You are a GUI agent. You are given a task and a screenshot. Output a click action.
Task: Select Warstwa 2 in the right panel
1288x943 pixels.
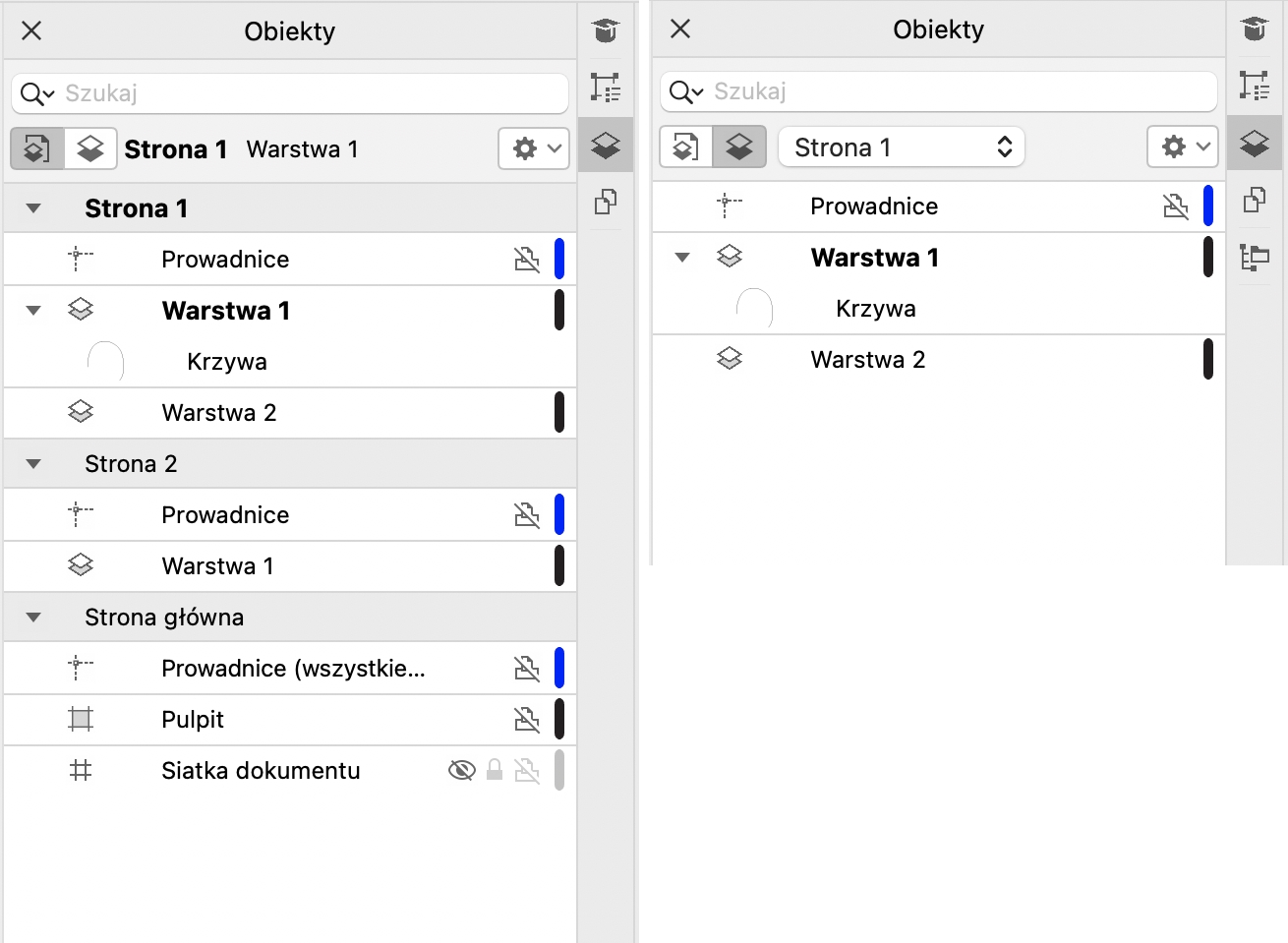(x=867, y=359)
